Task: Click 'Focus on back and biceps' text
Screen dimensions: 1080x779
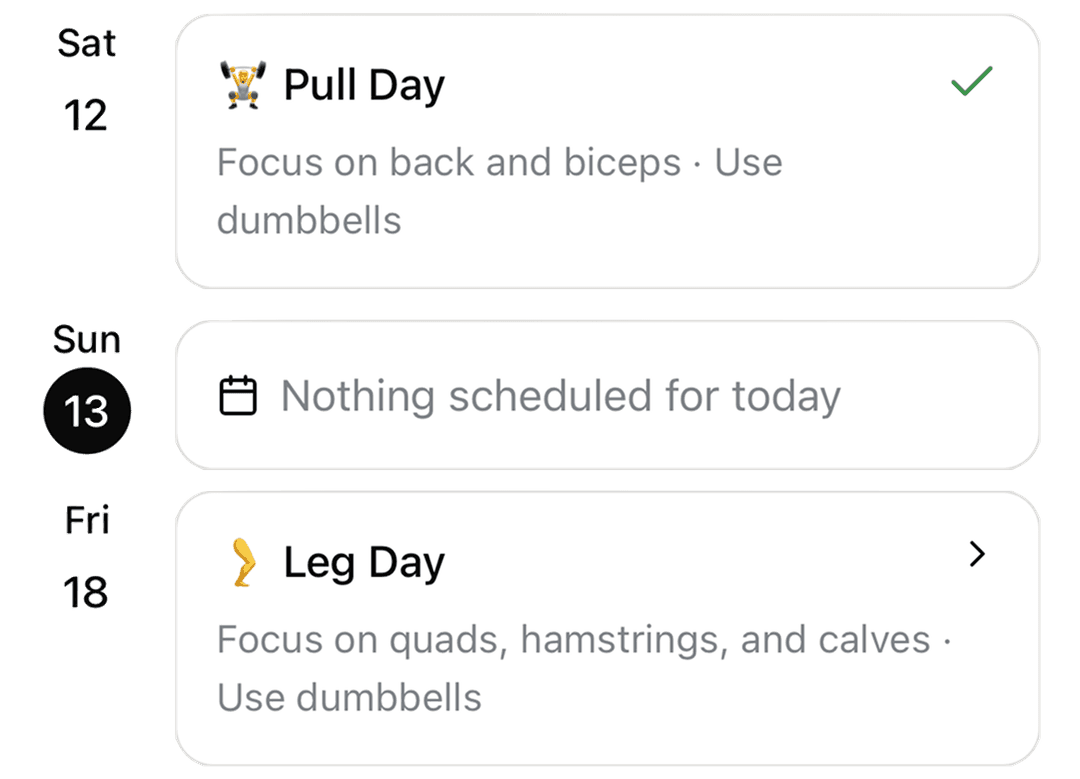Action: tap(448, 162)
